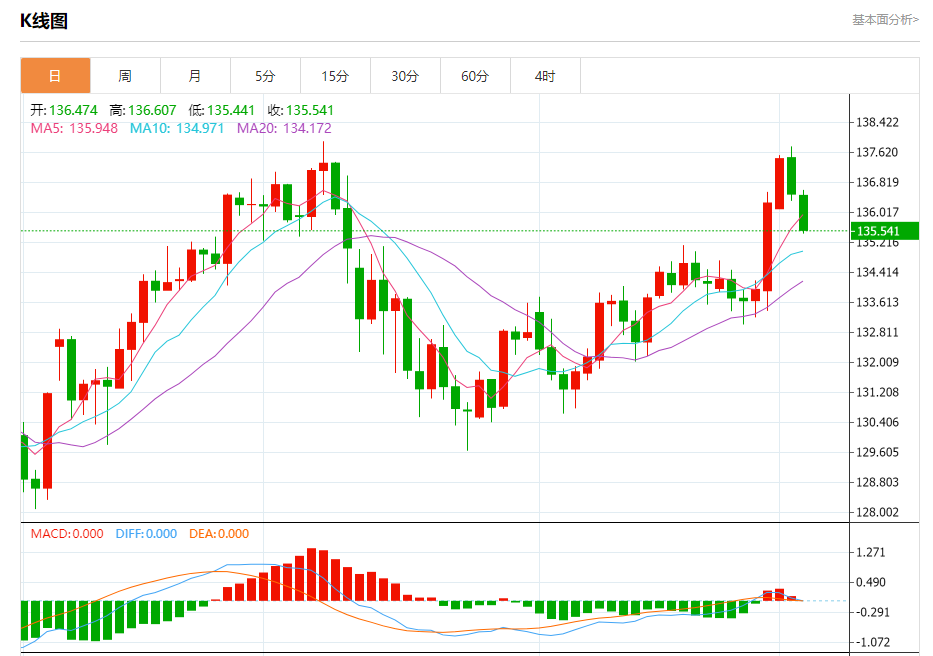This screenshot has width=933, height=656.
Task: Click the opening price 136.474
Action: coord(73,110)
